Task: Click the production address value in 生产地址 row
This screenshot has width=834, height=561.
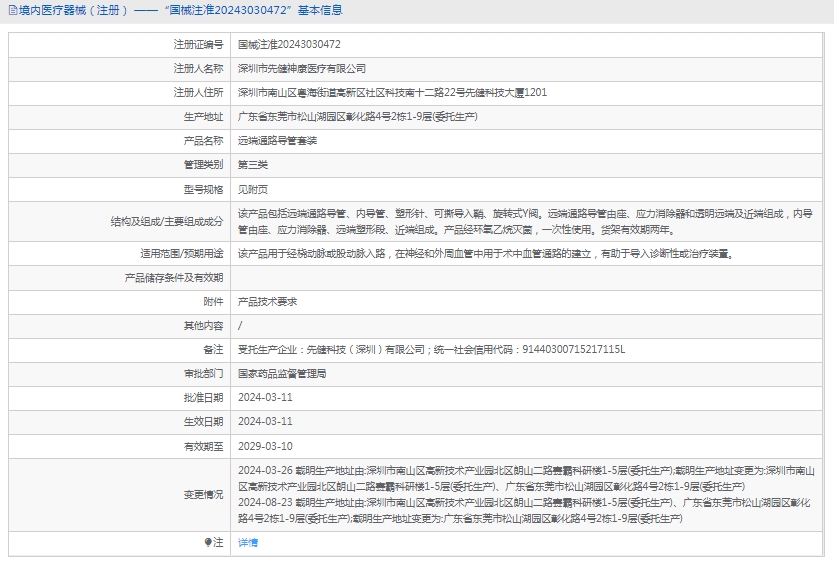Action: point(357,117)
